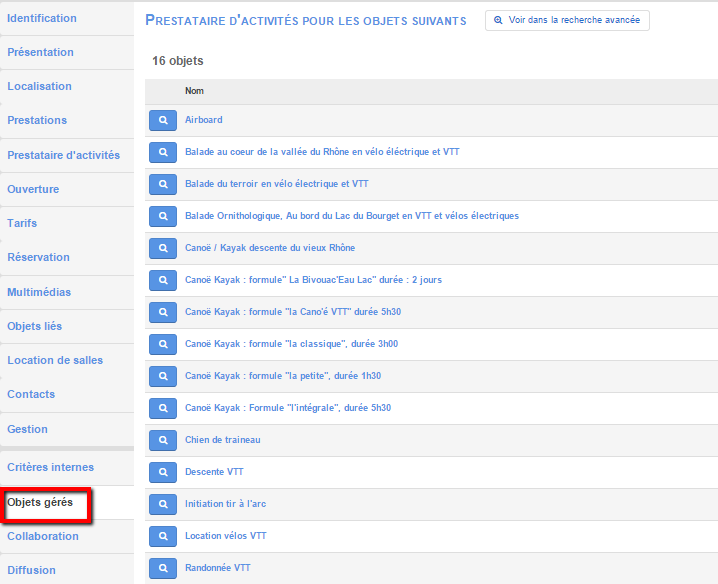This screenshot has height=584, width=718.
Task: Select Prestataire d'activités in sidebar
Action: pyautogui.click(x=67, y=155)
